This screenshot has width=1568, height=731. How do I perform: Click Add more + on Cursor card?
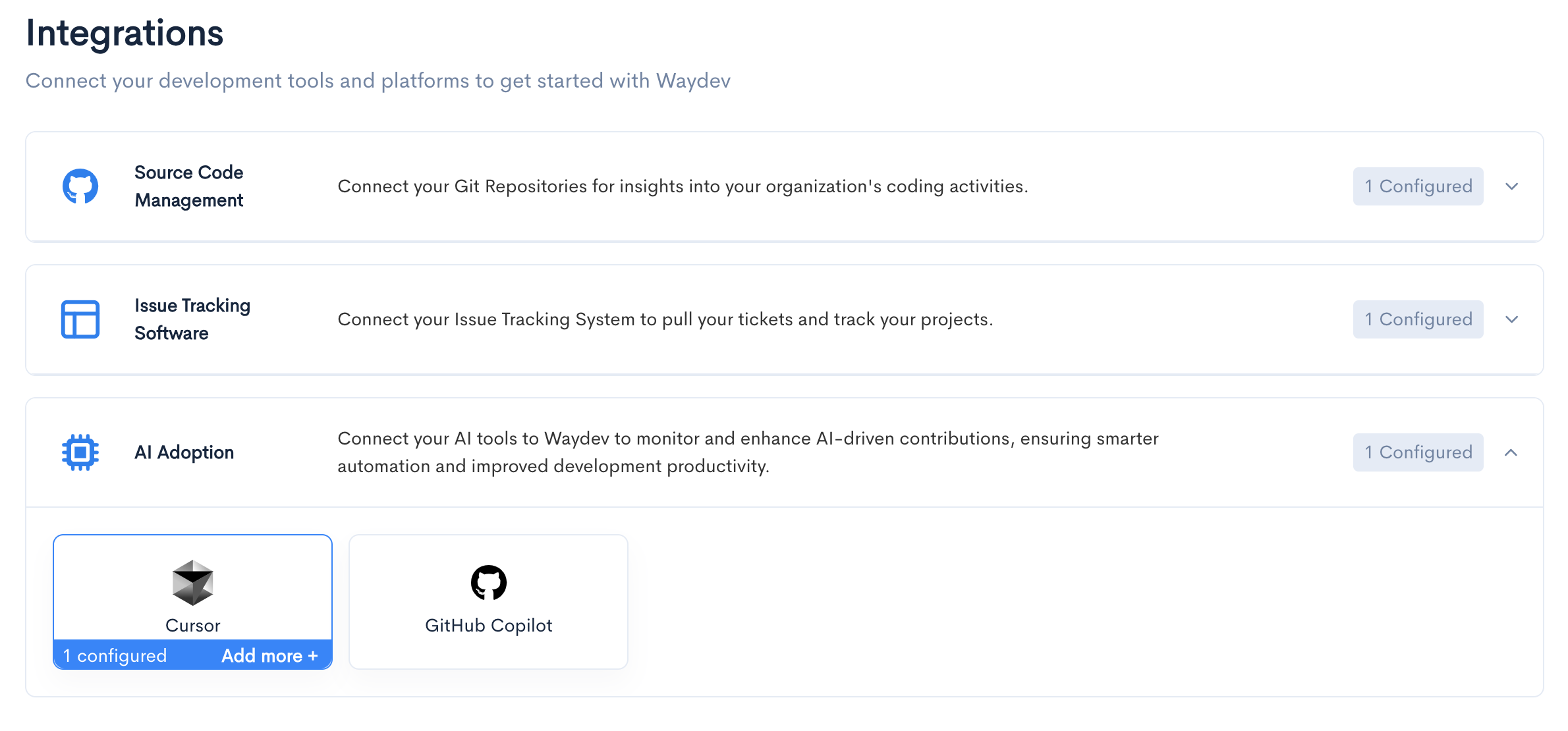[269, 656]
